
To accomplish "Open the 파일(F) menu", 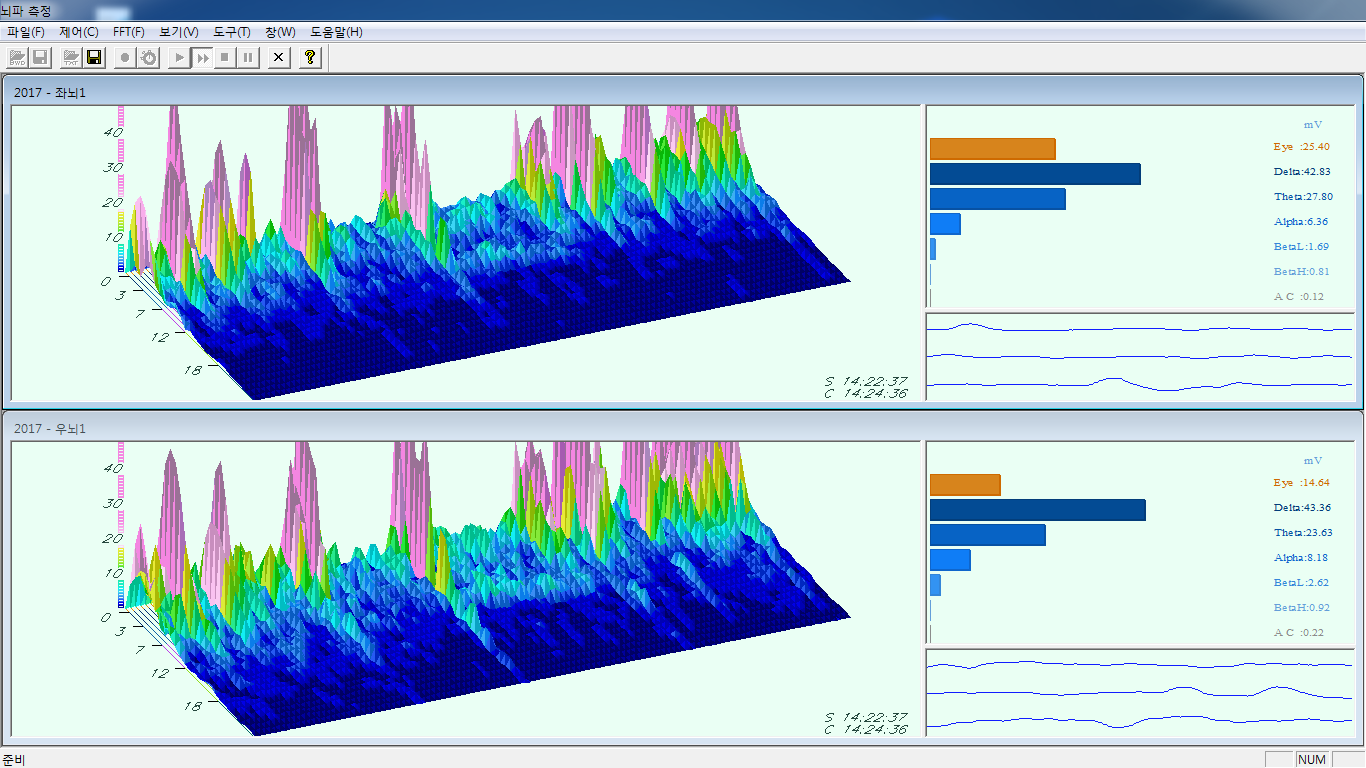I will [26, 32].
